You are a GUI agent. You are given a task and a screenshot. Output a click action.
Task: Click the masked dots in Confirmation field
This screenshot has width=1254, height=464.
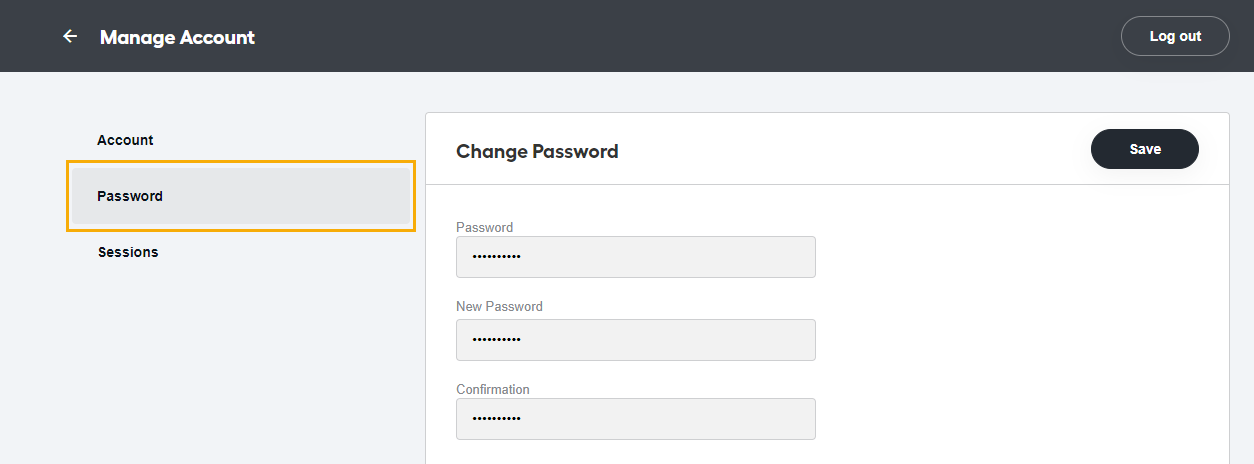[497, 419]
